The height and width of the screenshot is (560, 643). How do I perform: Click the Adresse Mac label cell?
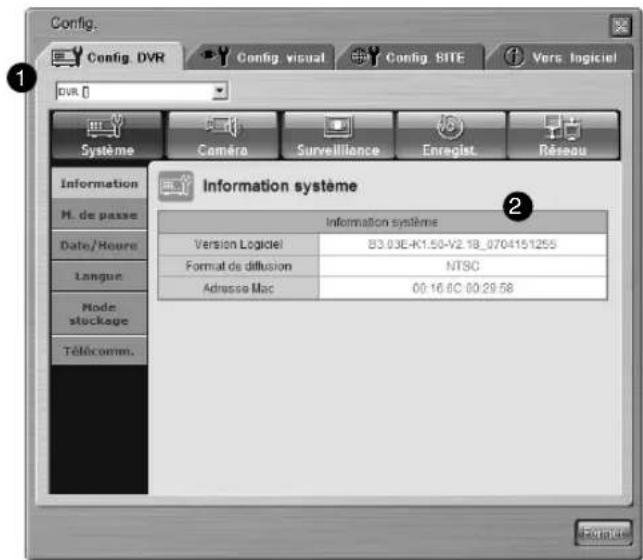(239, 288)
